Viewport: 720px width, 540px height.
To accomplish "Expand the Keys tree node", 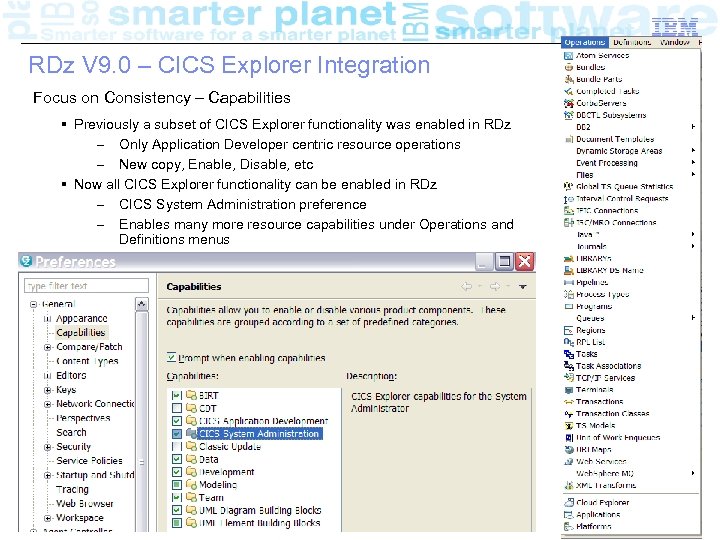I will (x=47, y=390).
